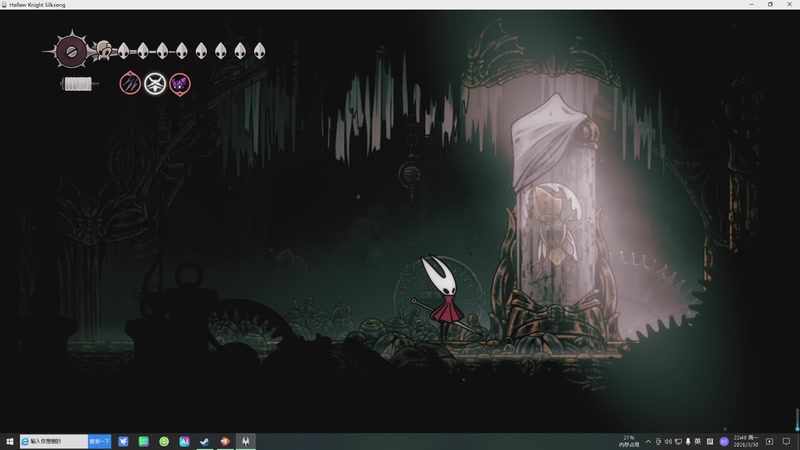Switch to Steam on the taskbar
This screenshot has height=450, width=800.
(205, 441)
